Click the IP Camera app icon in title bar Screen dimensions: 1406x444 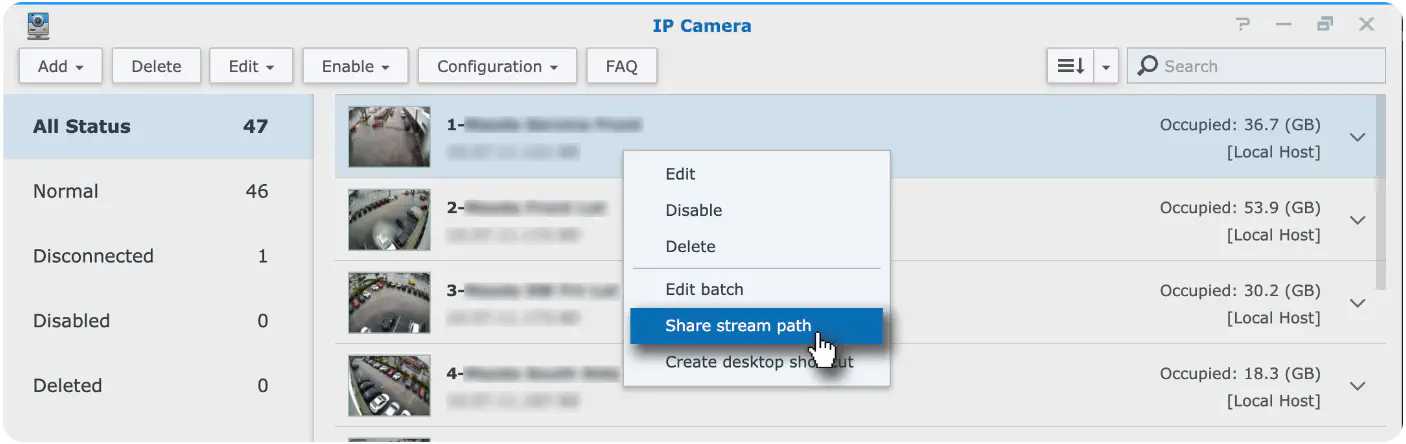point(38,26)
